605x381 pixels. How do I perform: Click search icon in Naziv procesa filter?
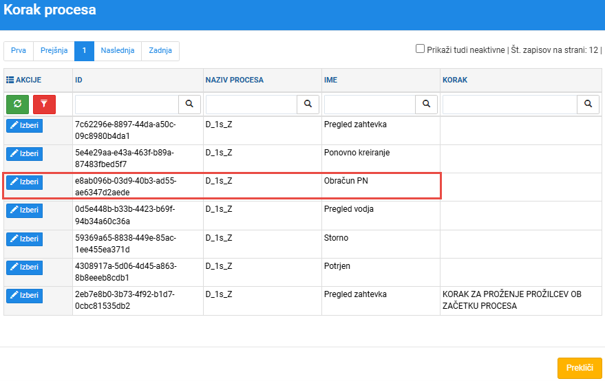tap(308, 104)
